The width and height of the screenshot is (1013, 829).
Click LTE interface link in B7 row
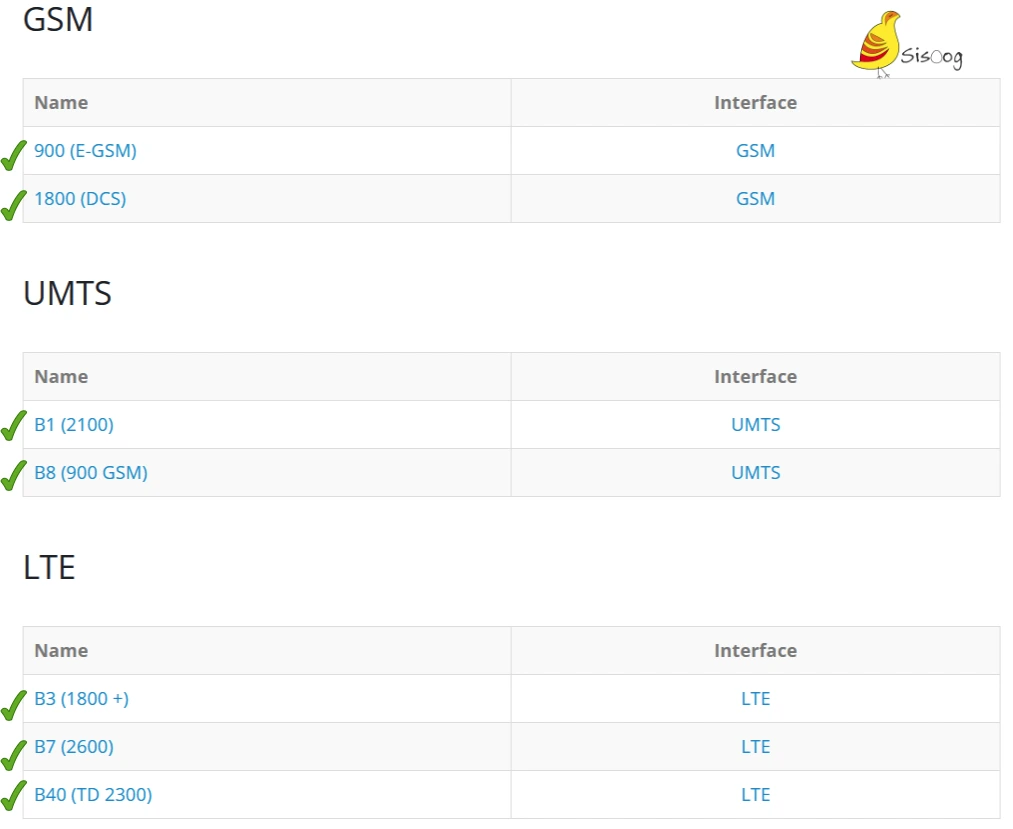755,746
